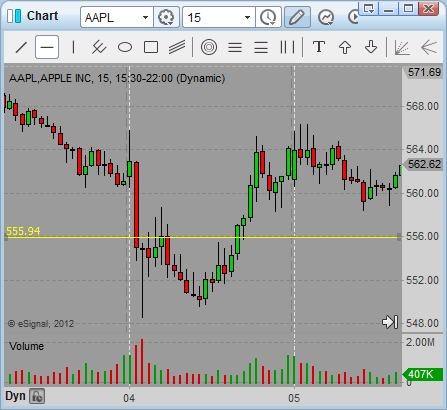Viewport: 447px width, 410px height.
Task: Select the trend line drawing tool
Action: (x=21, y=47)
